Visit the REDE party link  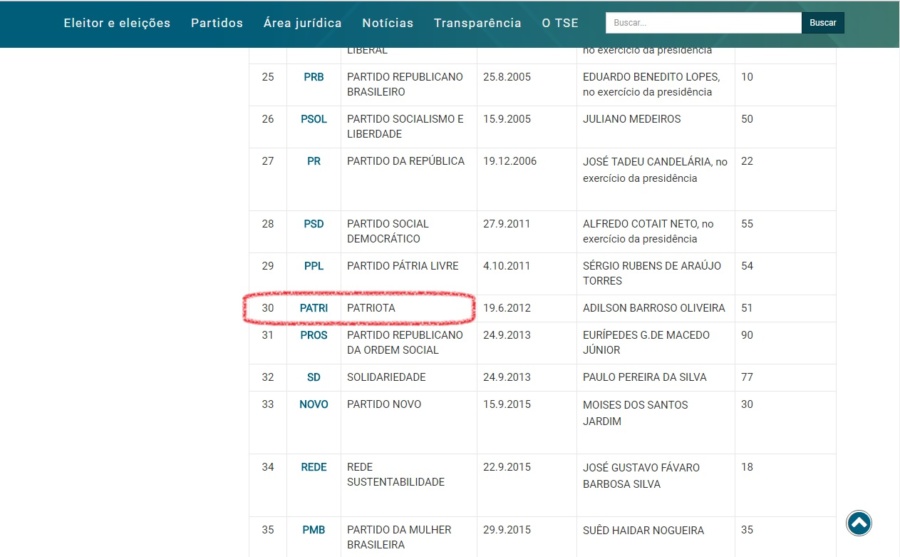313,467
